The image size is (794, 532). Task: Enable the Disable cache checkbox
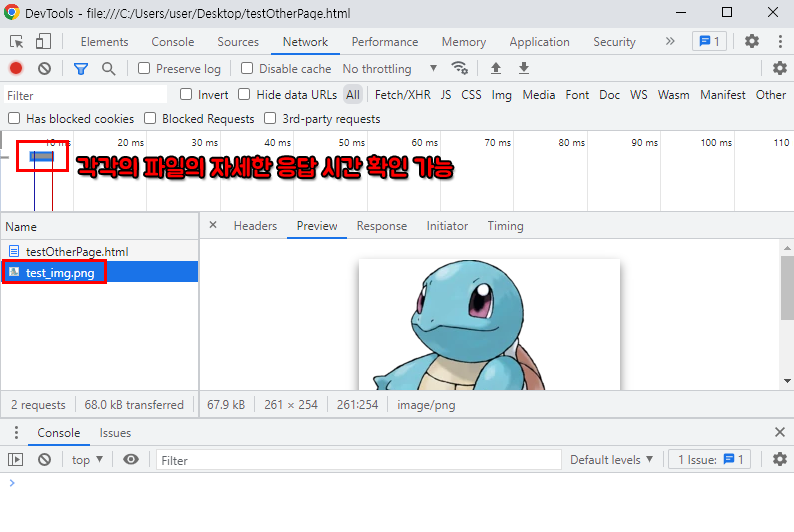[x=247, y=68]
